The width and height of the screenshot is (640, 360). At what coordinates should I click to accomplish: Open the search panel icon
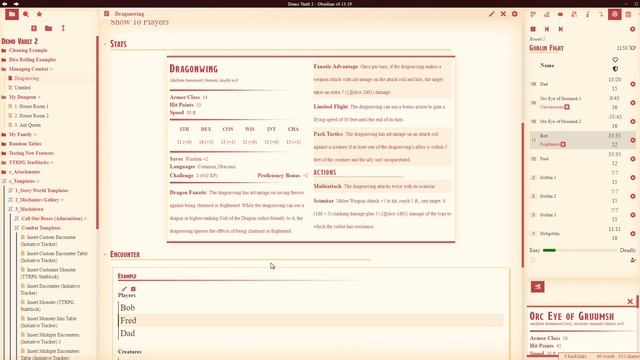coord(26,14)
